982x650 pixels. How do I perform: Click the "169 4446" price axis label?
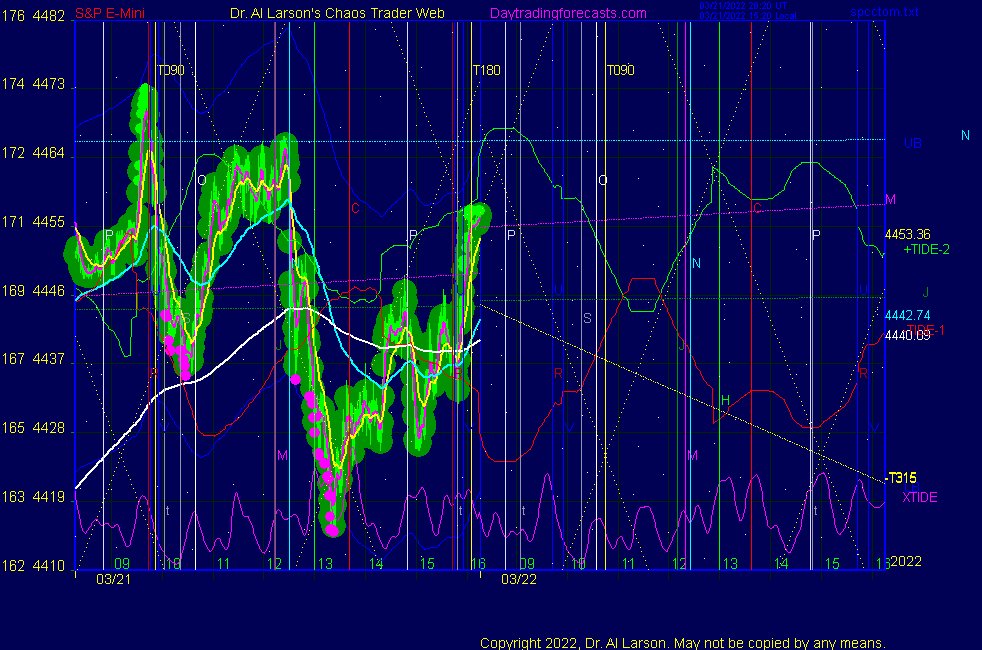33,291
